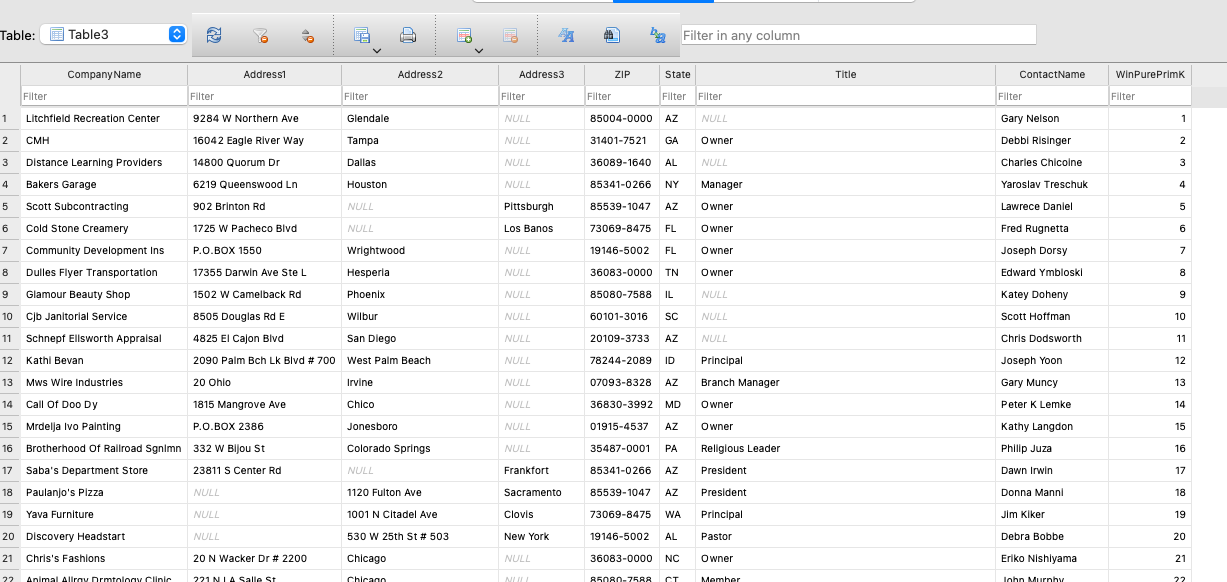Select the Saba's Department Store cell
The height and width of the screenshot is (582, 1227).
tap(104, 470)
